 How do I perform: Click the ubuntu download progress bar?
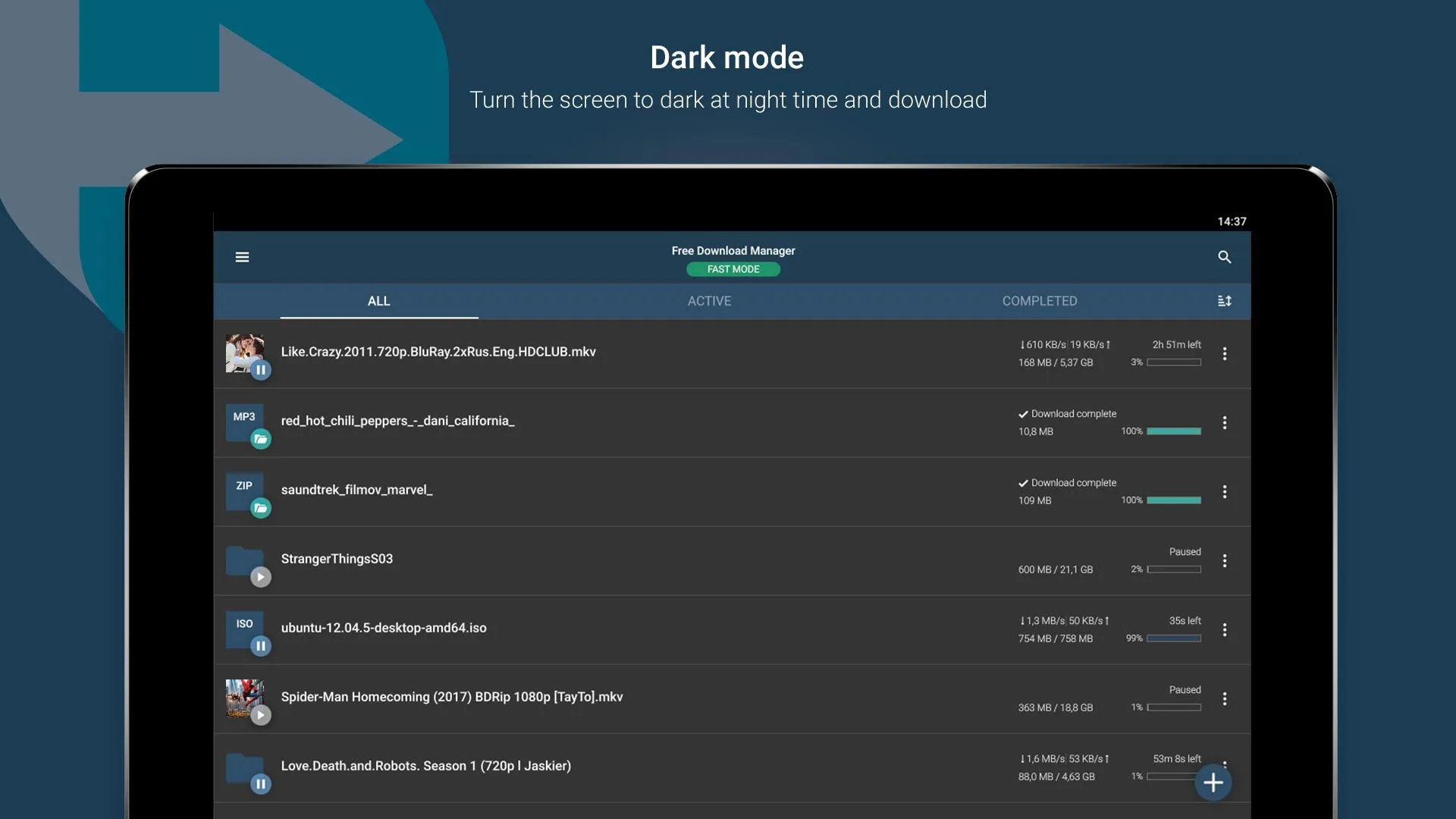tap(1173, 639)
